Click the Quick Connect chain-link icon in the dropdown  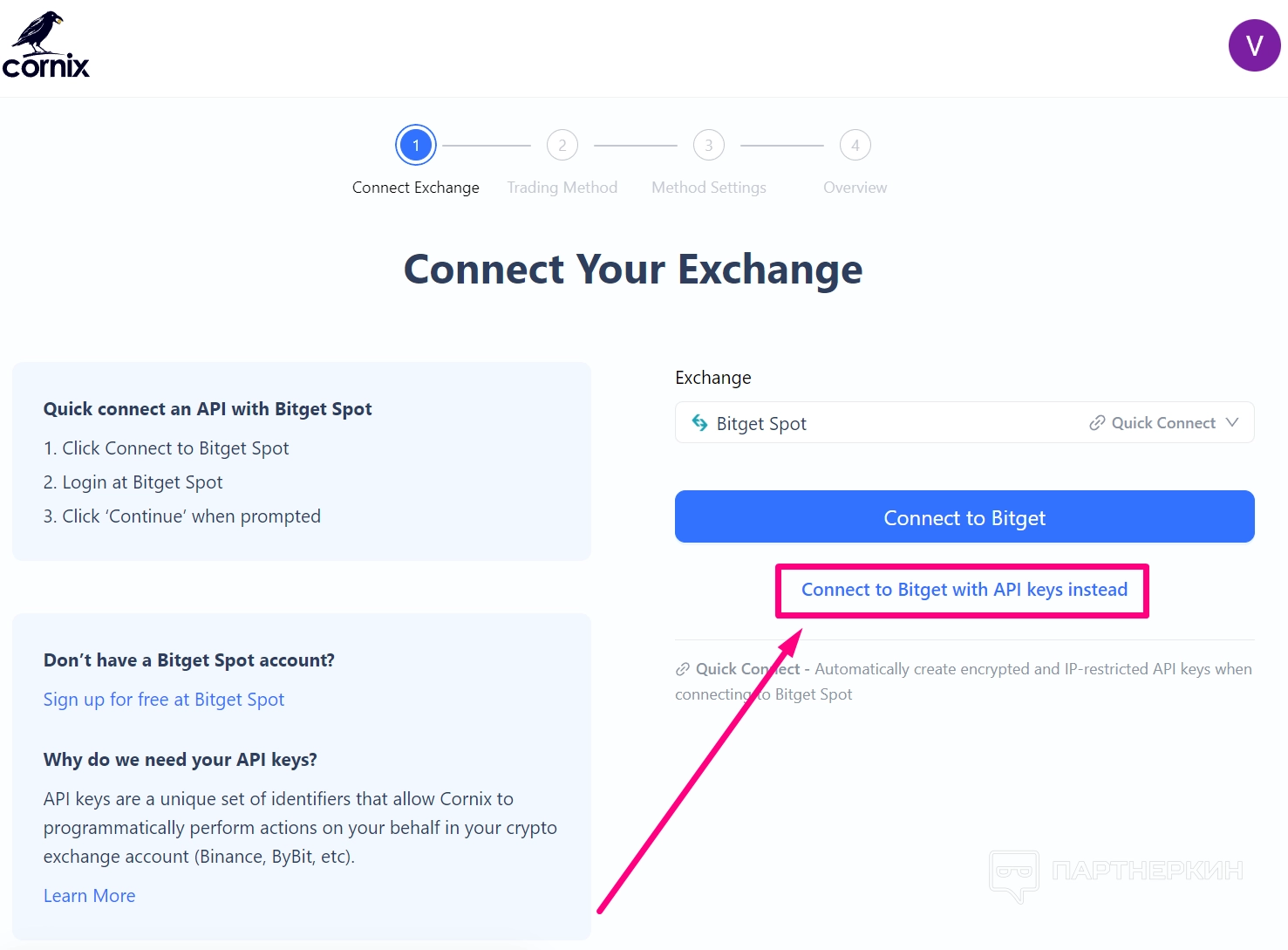pos(1097,423)
